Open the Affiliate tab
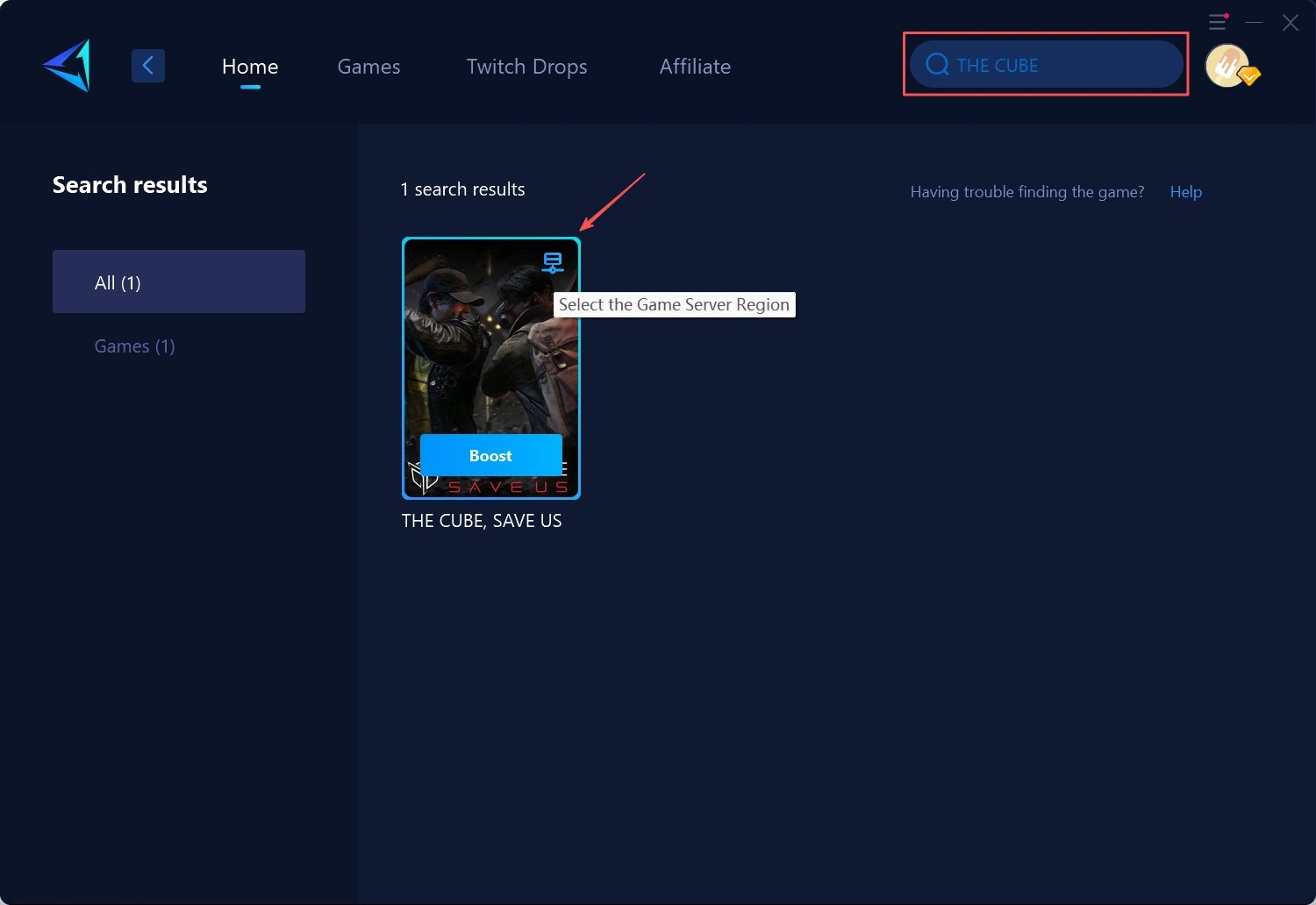 click(x=695, y=67)
